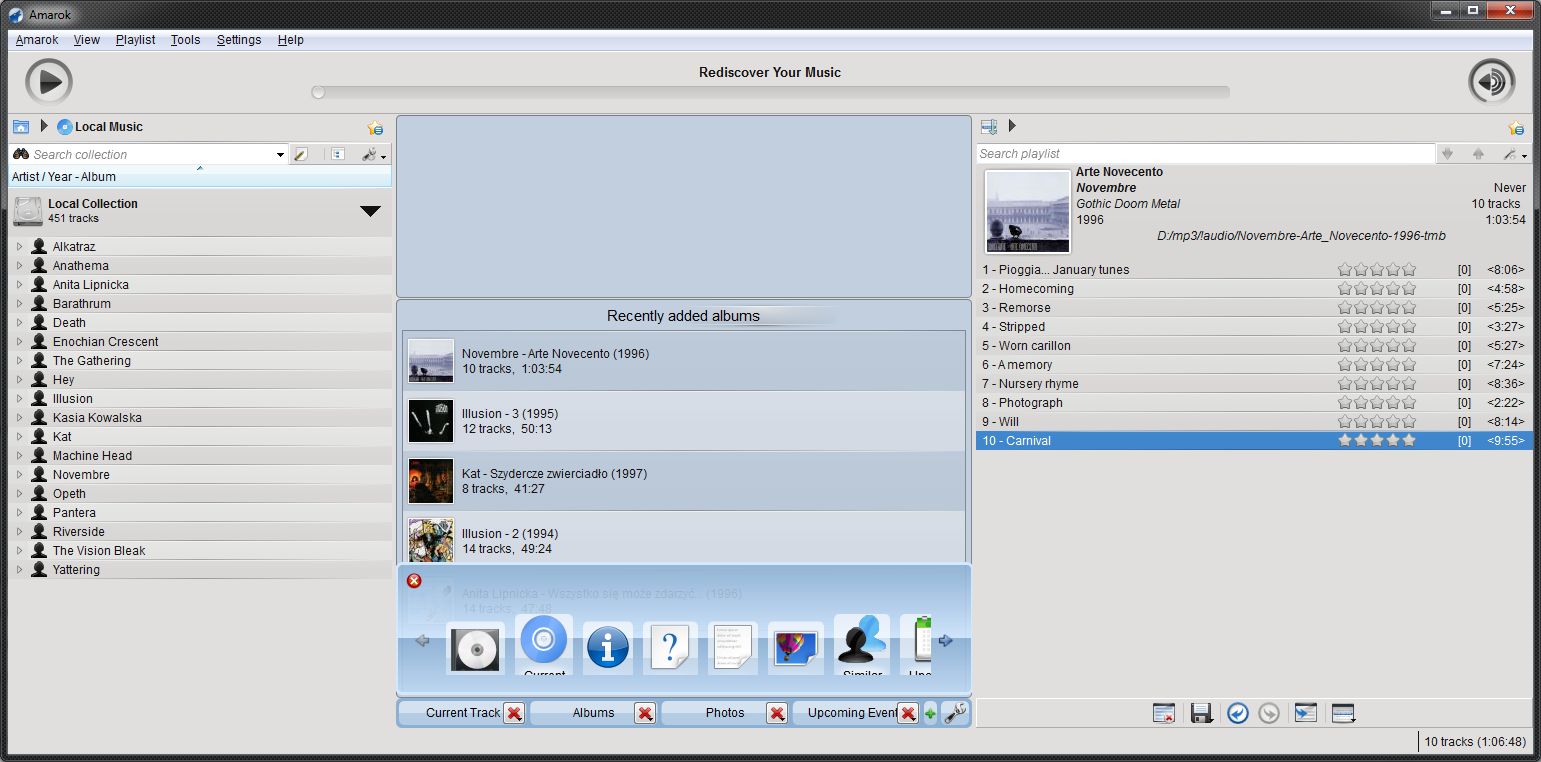This screenshot has width=1541, height=762.
Task: Open collection sort options wrench dropdown
Action: point(374,155)
